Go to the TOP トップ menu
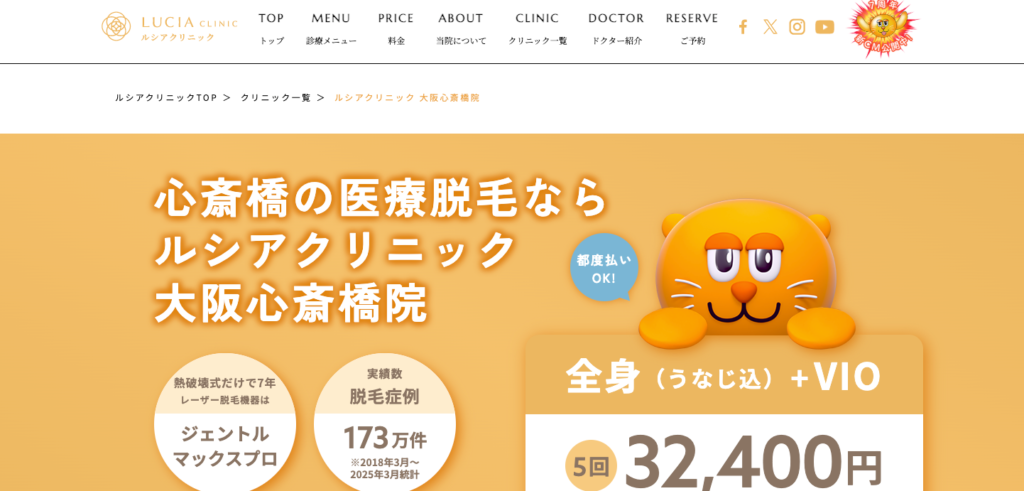 coord(271,29)
